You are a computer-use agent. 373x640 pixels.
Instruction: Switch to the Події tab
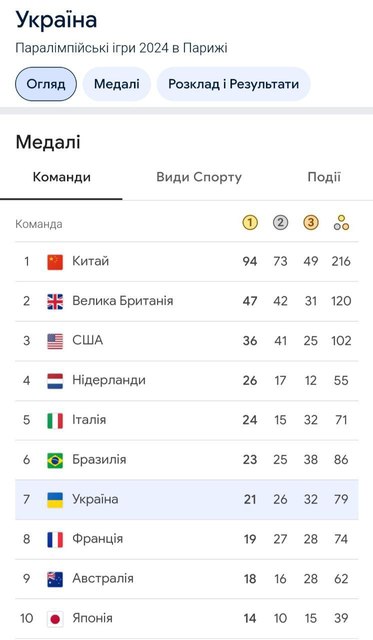click(x=324, y=177)
